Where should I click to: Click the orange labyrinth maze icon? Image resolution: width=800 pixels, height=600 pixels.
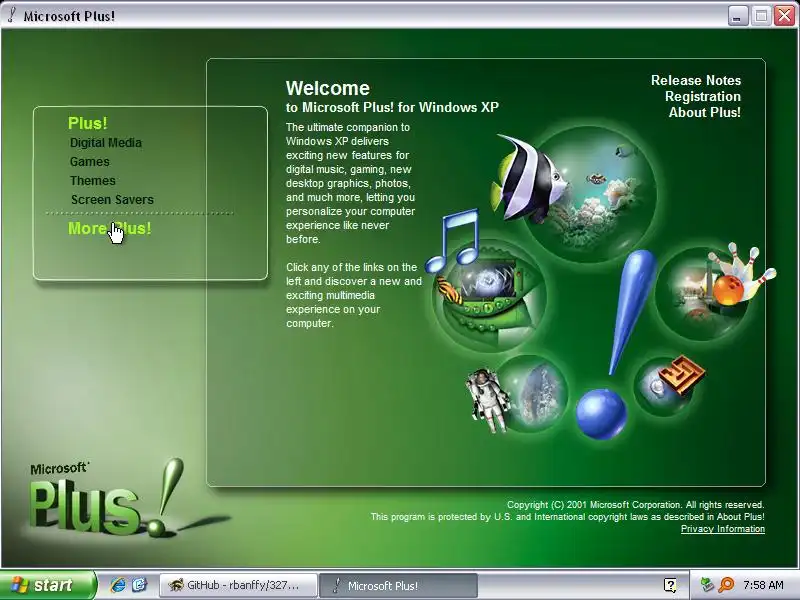click(x=681, y=374)
